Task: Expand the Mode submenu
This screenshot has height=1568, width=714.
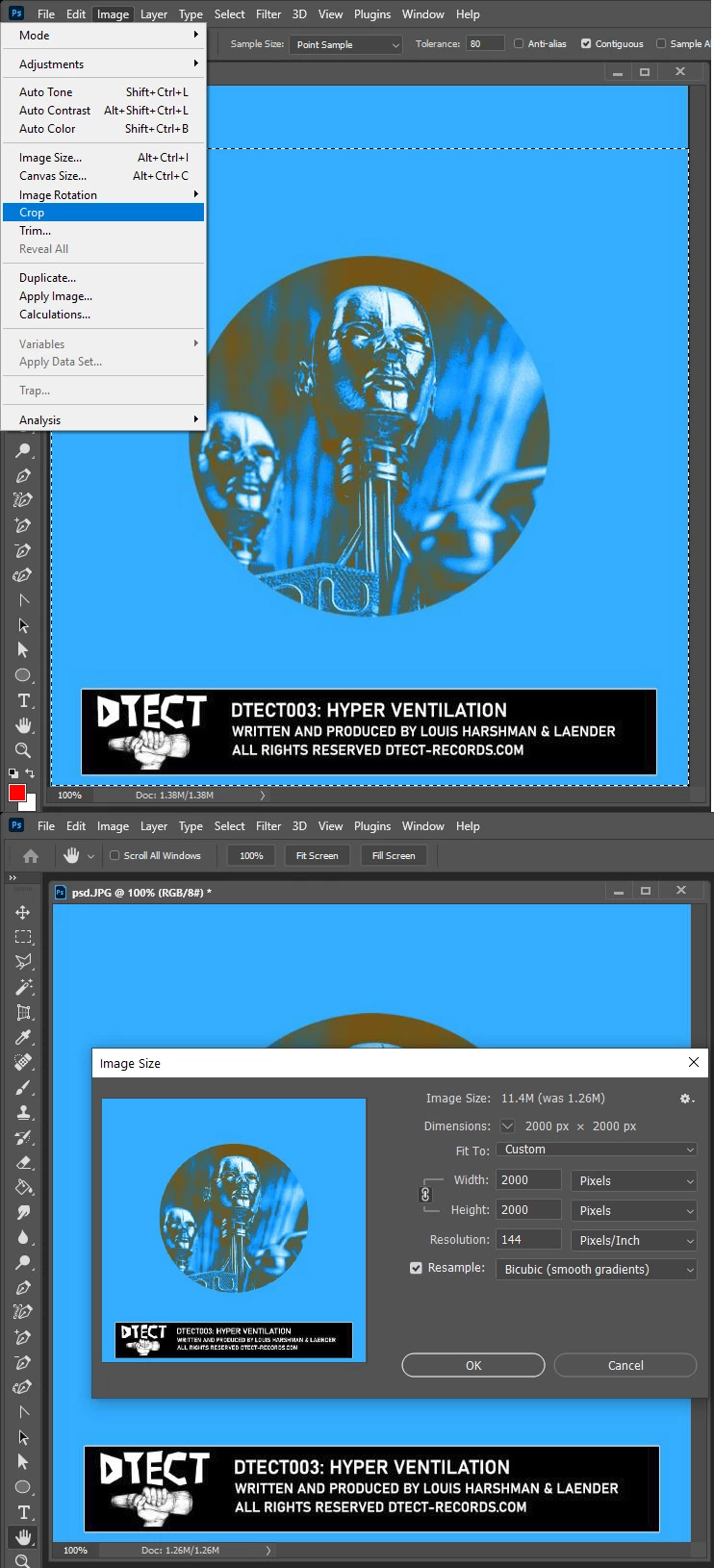Action: [x=104, y=35]
